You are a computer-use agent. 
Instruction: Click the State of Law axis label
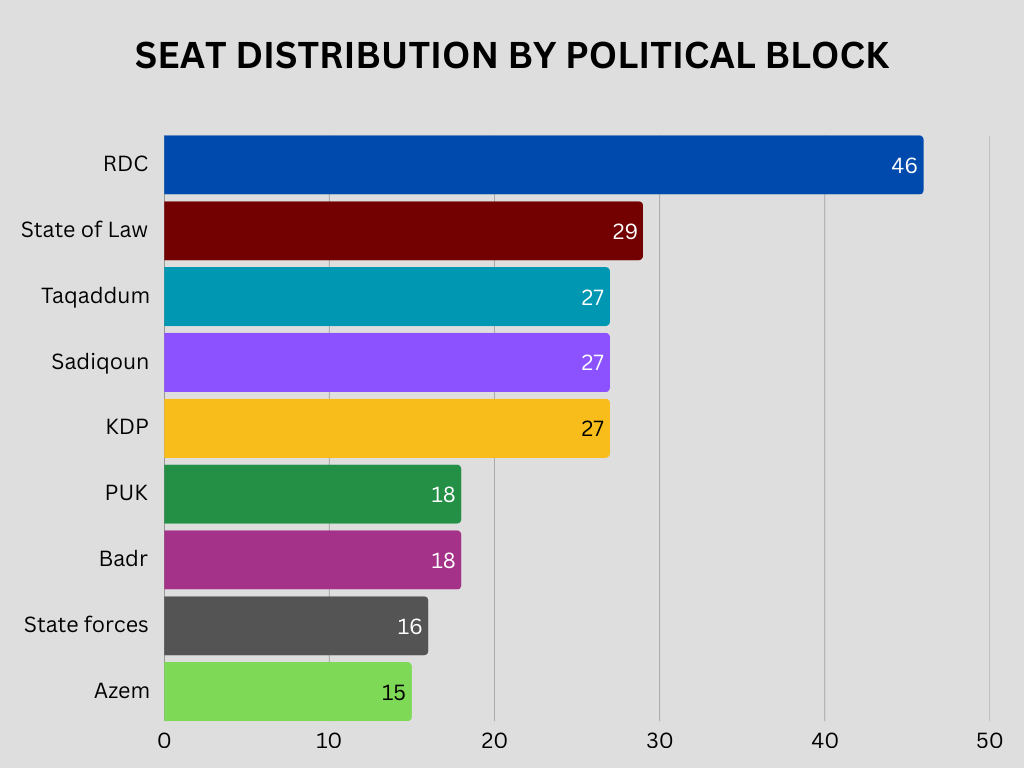point(85,230)
